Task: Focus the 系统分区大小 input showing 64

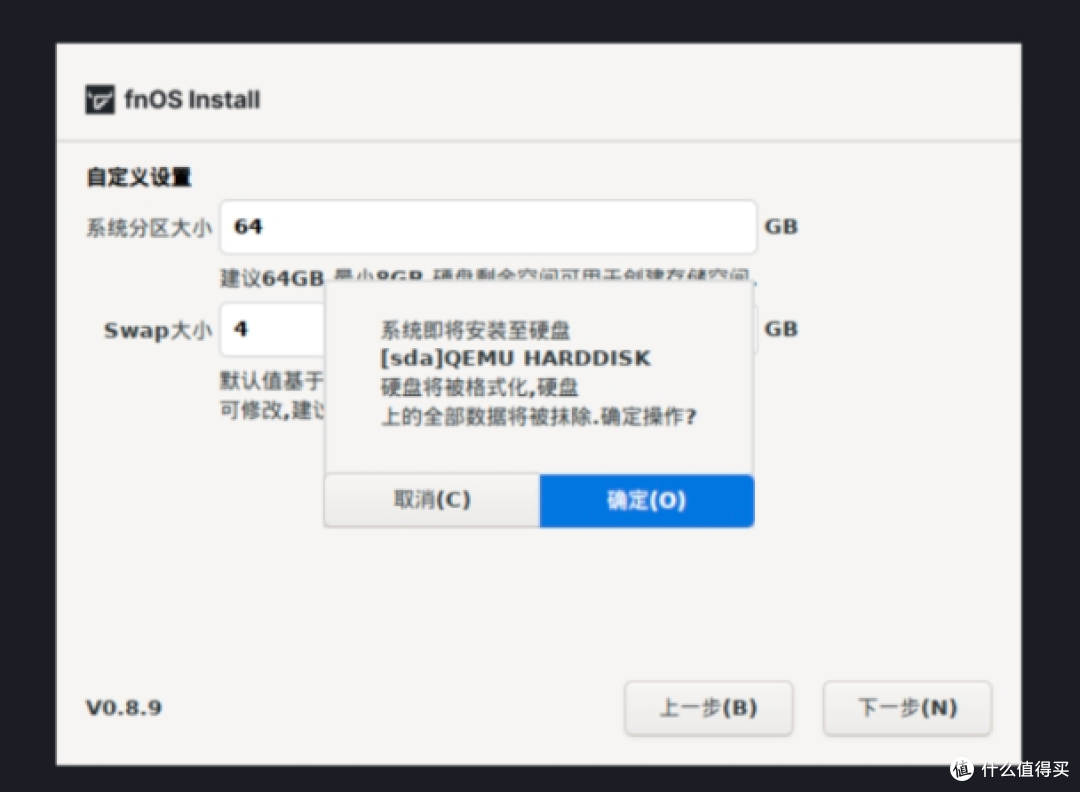Action: pos(488,227)
